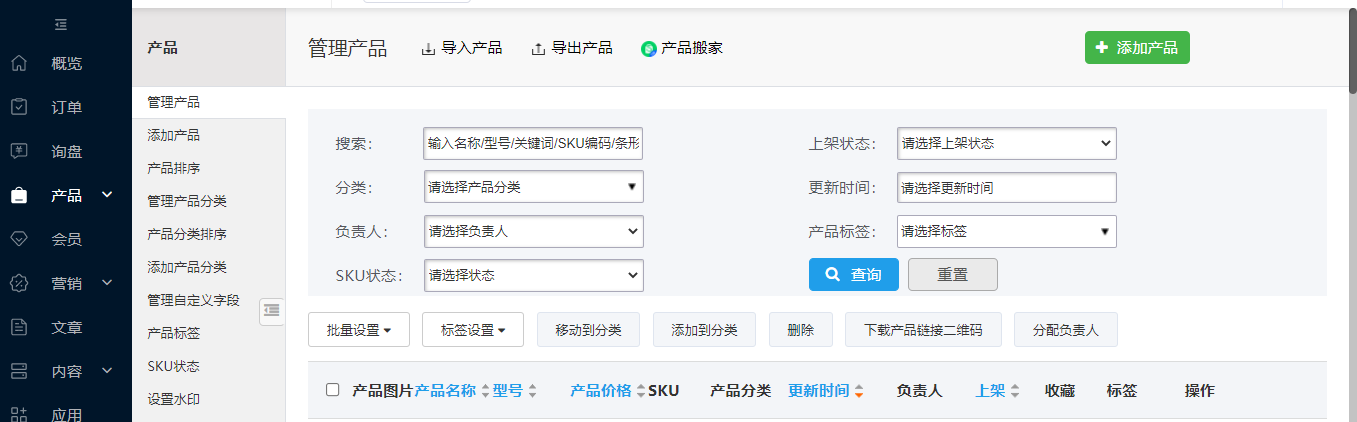Click the green 添加产品 button

point(1136,47)
